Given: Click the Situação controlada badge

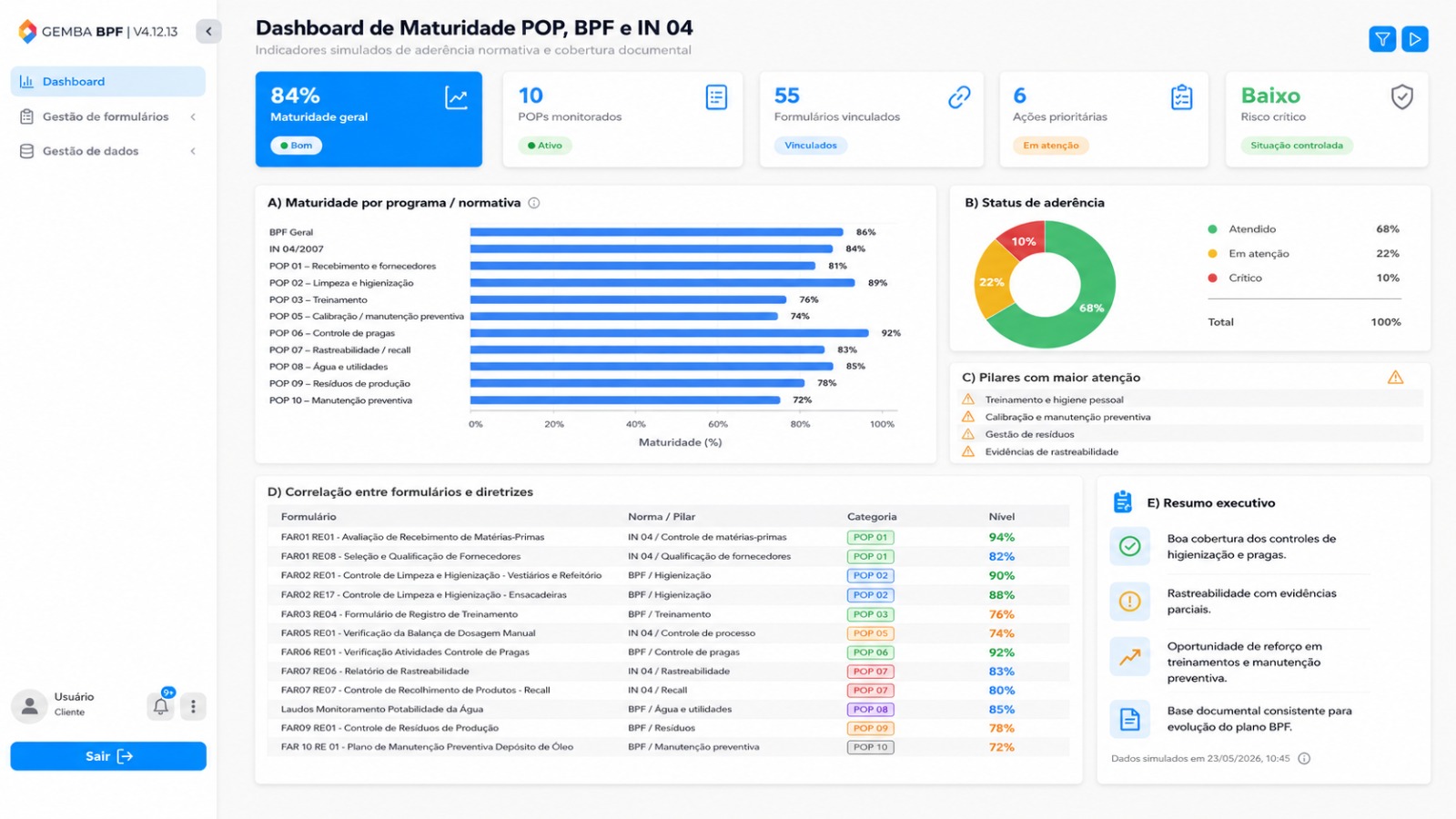Looking at the screenshot, I should coord(1297,146).
